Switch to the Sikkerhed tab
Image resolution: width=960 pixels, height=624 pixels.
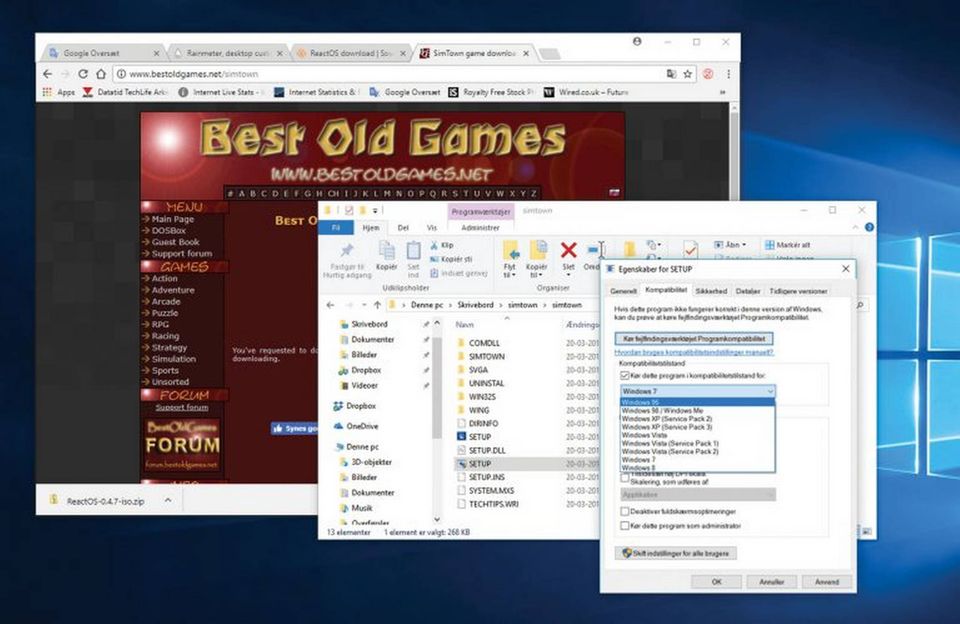[x=710, y=291]
